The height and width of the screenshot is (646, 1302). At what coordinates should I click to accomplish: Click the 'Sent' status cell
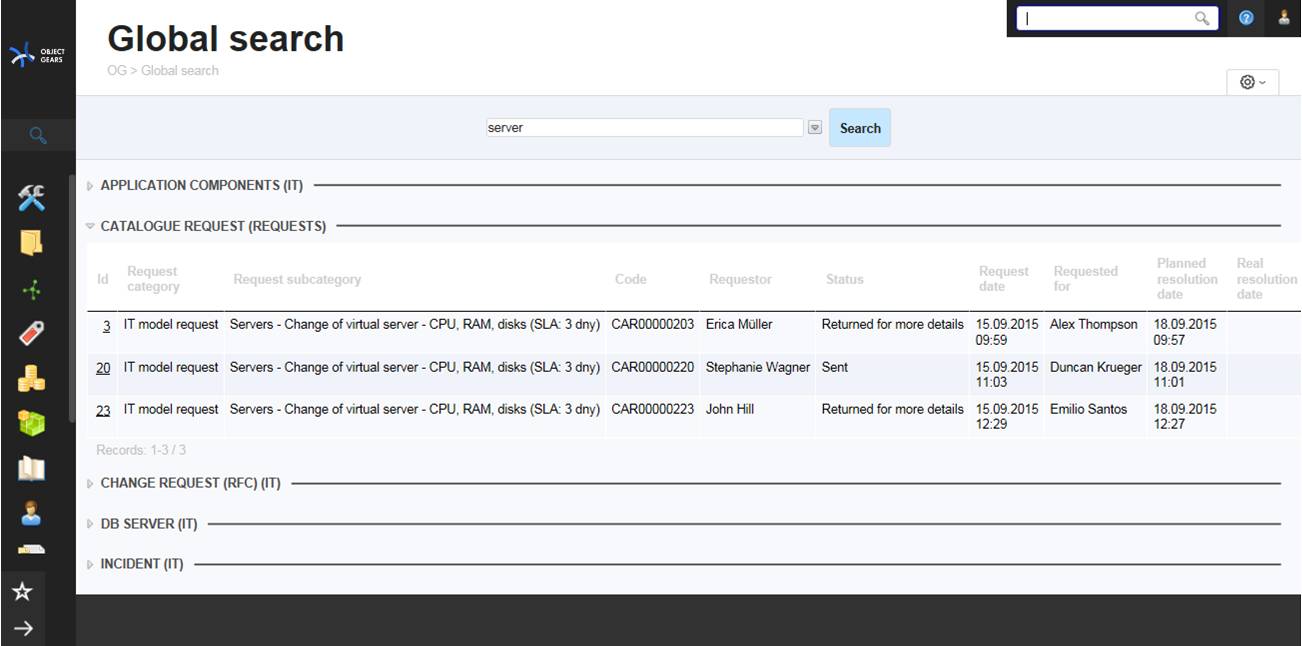click(x=835, y=368)
